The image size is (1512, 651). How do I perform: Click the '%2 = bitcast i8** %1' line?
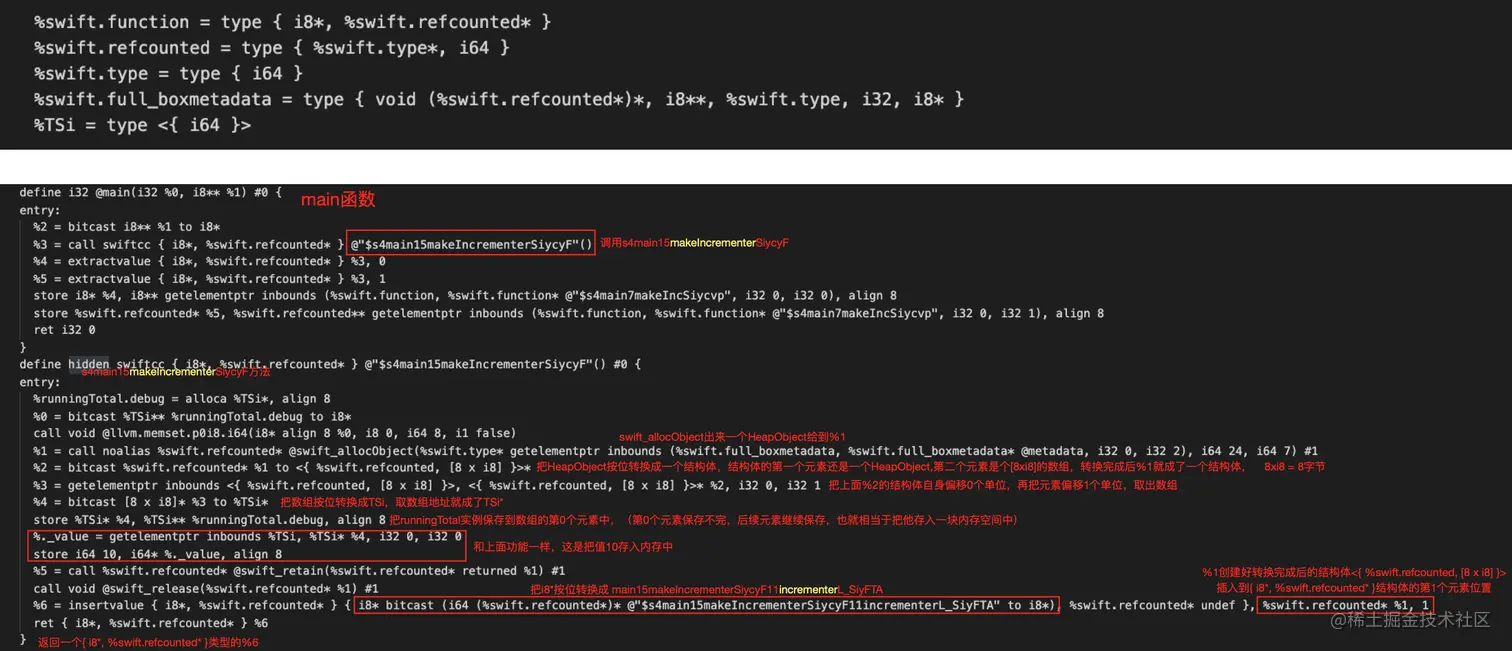pos(126,227)
